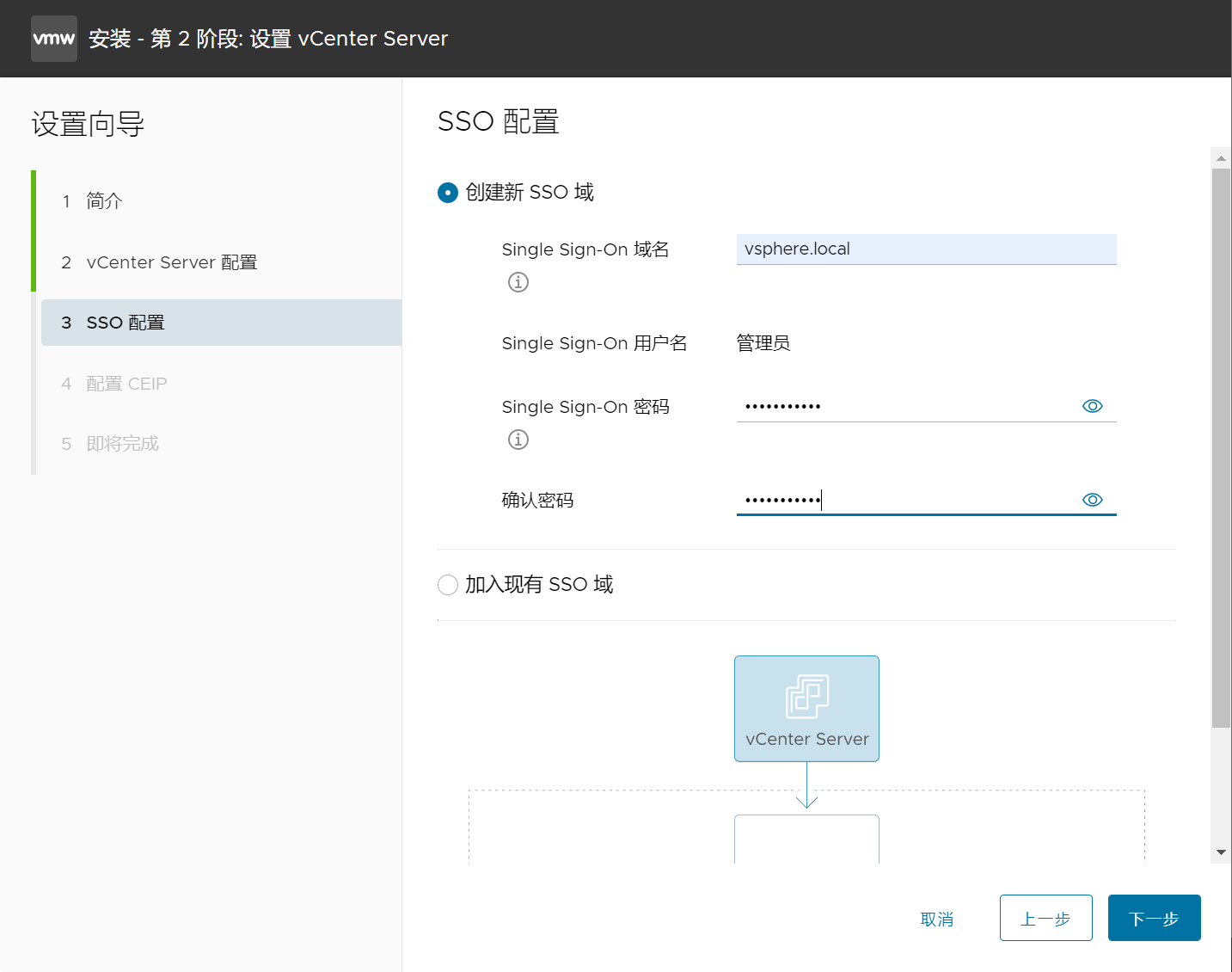This screenshot has height=972, width=1232.
Task: Focus the Single Sign-On 域名 field
Action: click(x=926, y=249)
